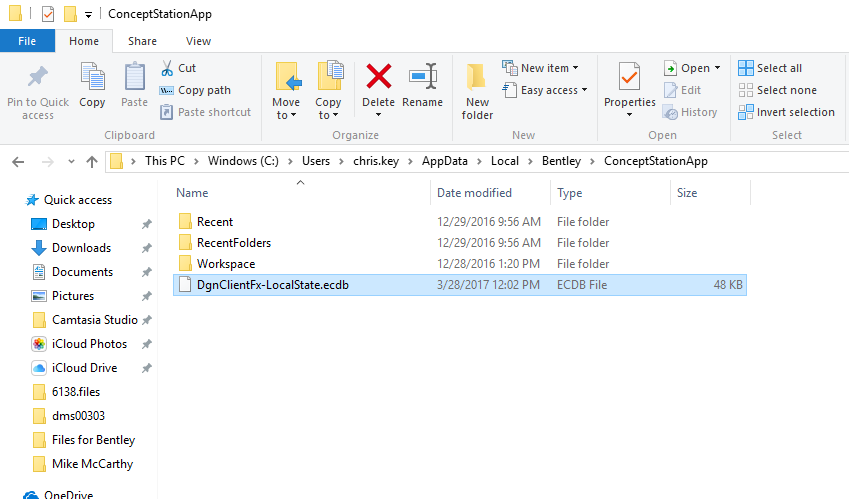Click chris.key in address path
The image size is (849, 499).
click(x=376, y=161)
